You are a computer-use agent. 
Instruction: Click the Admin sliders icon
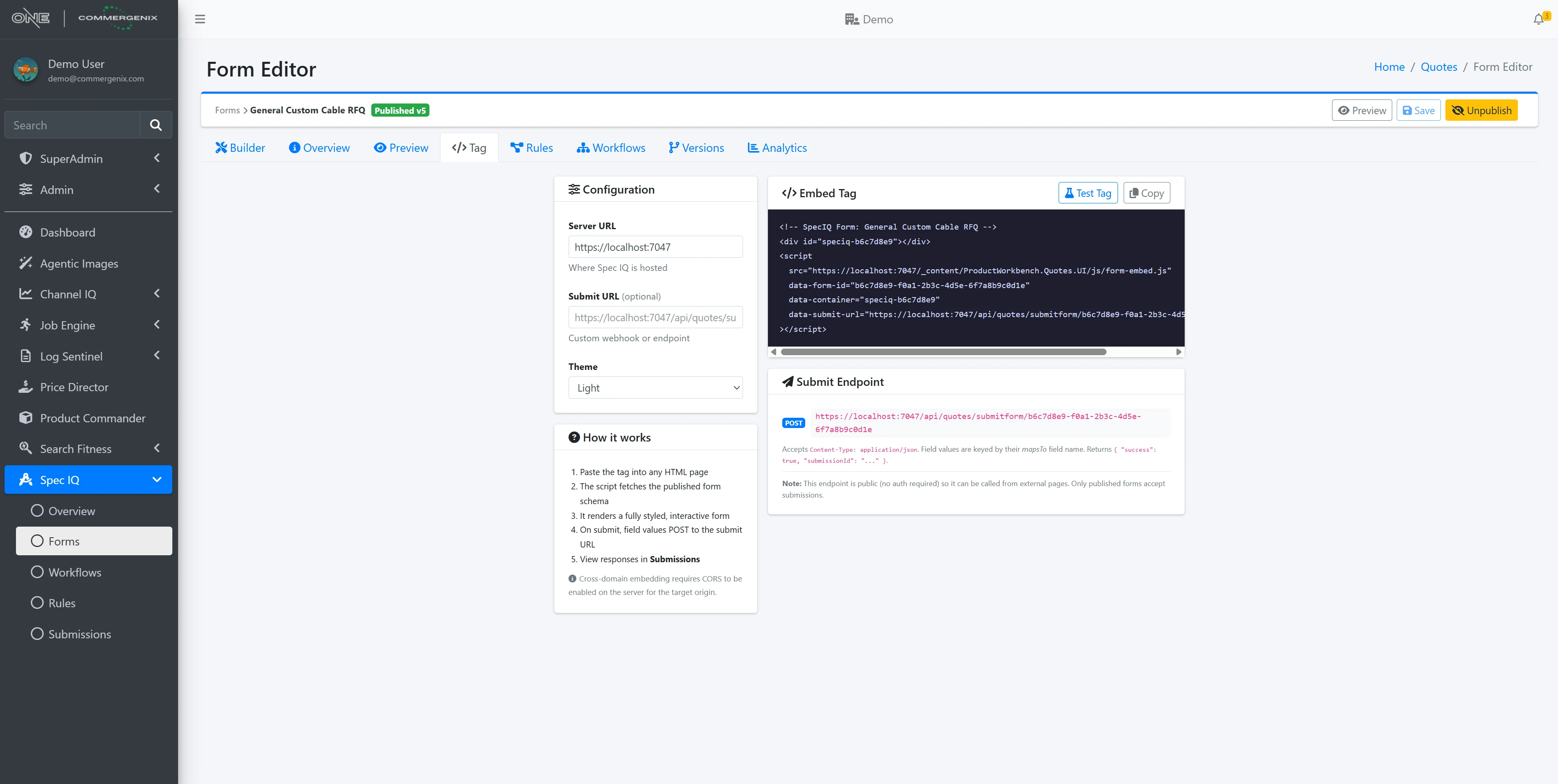coord(25,189)
